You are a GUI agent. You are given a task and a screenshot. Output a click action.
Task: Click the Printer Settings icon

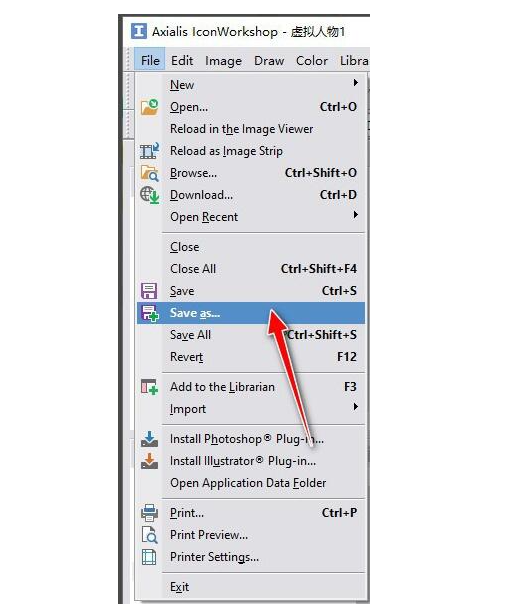click(x=149, y=557)
